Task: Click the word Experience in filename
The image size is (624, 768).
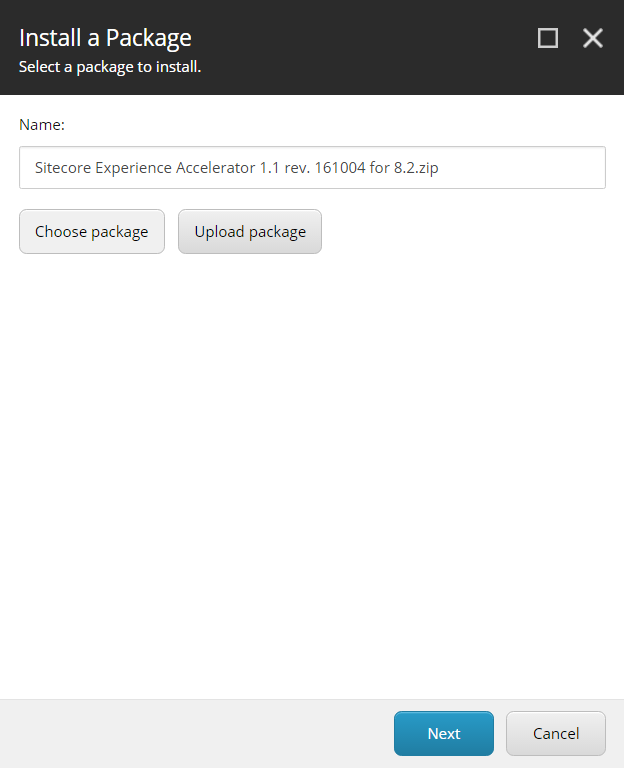Action: coord(133,168)
